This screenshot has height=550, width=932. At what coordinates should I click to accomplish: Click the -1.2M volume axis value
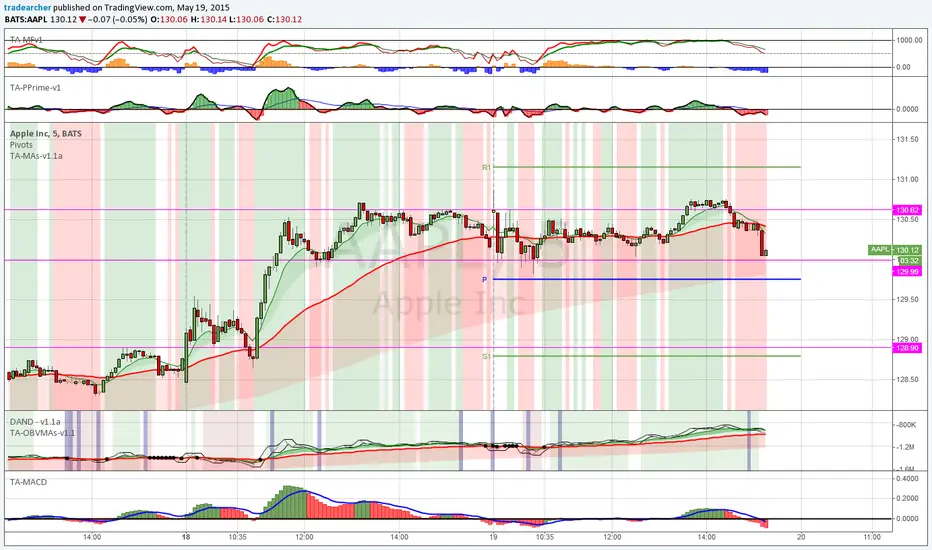pos(905,447)
